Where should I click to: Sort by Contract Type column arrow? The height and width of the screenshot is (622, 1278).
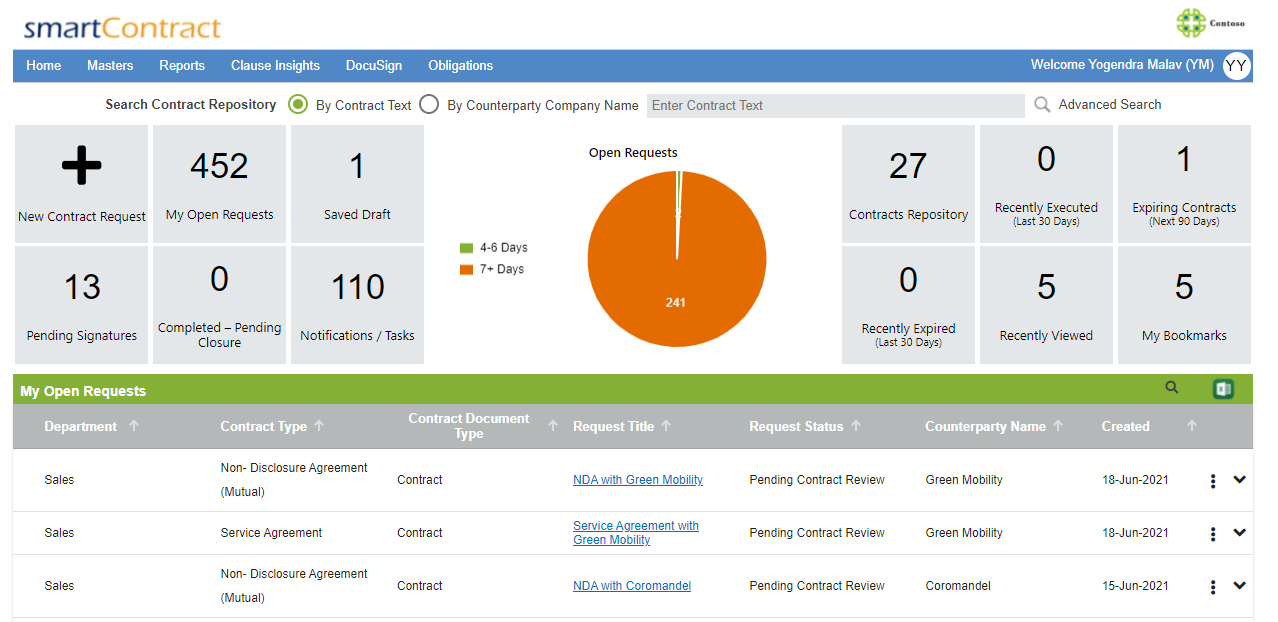[320, 426]
